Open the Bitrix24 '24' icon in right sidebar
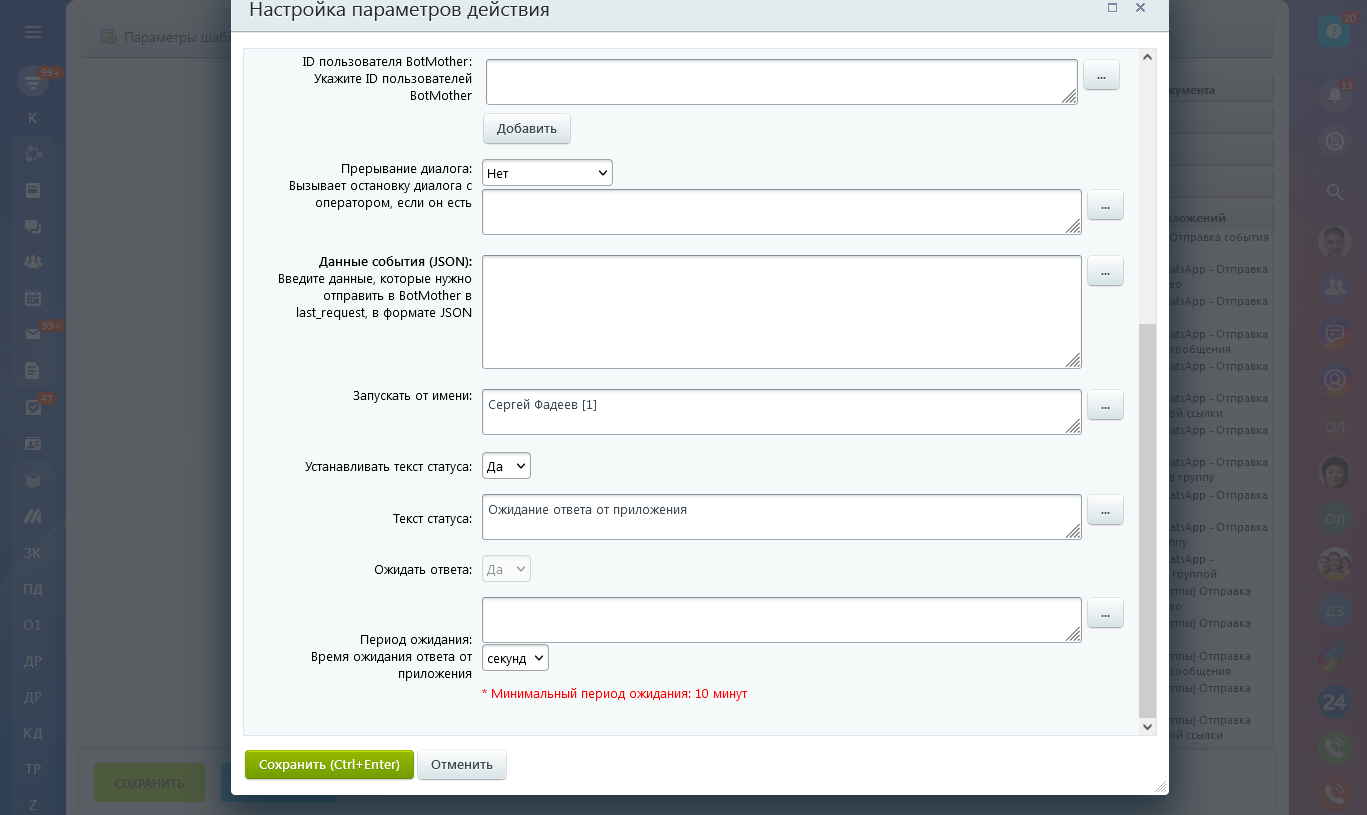 click(x=1334, y=702)
